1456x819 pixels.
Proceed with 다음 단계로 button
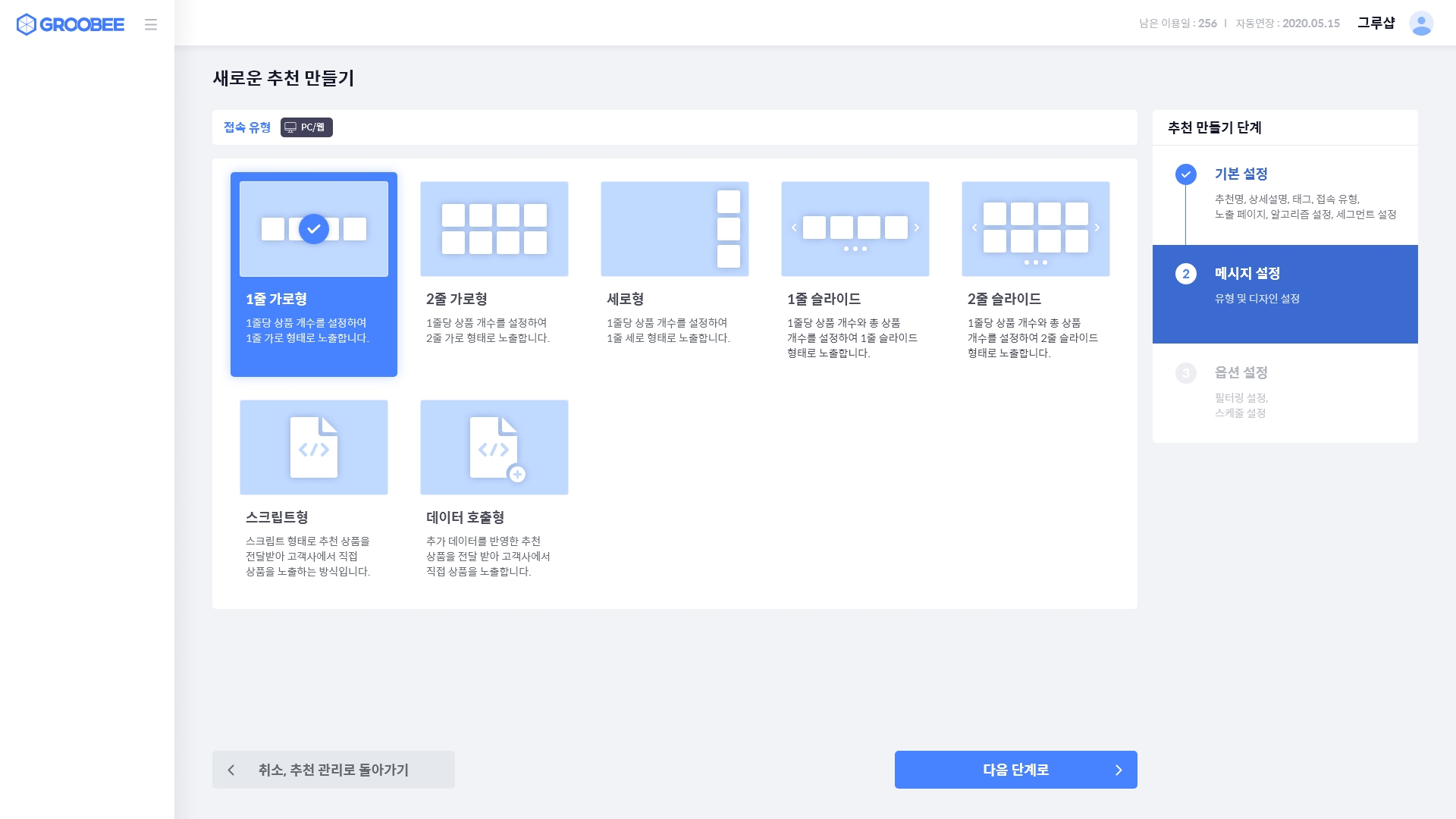click(1015, 770)
